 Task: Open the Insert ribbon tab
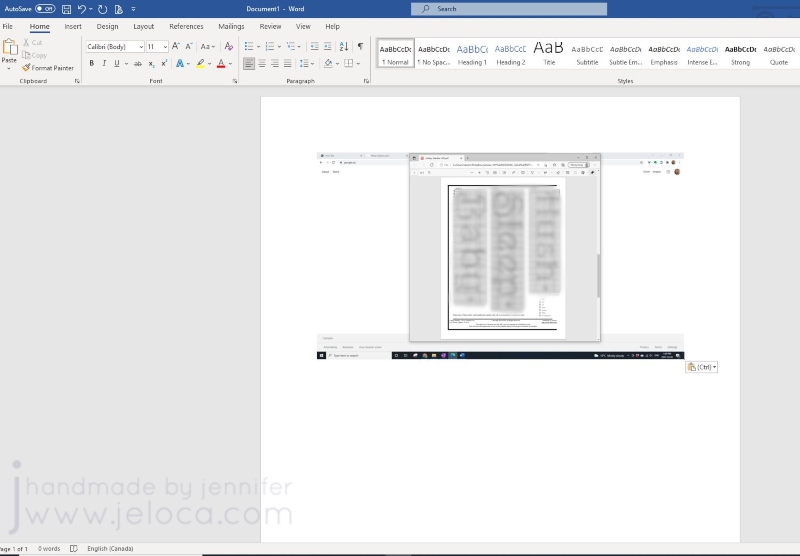73,27
